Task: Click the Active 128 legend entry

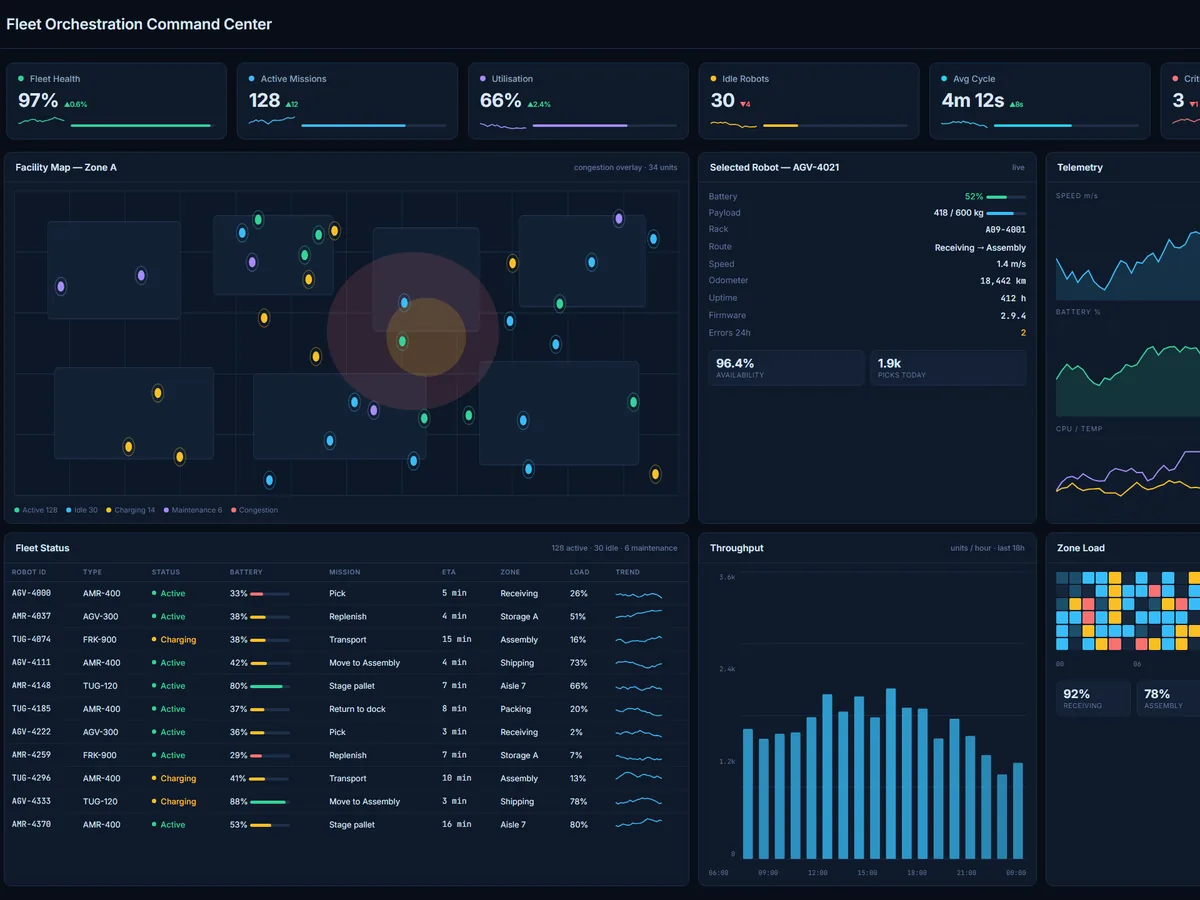Action: [36, 510]
